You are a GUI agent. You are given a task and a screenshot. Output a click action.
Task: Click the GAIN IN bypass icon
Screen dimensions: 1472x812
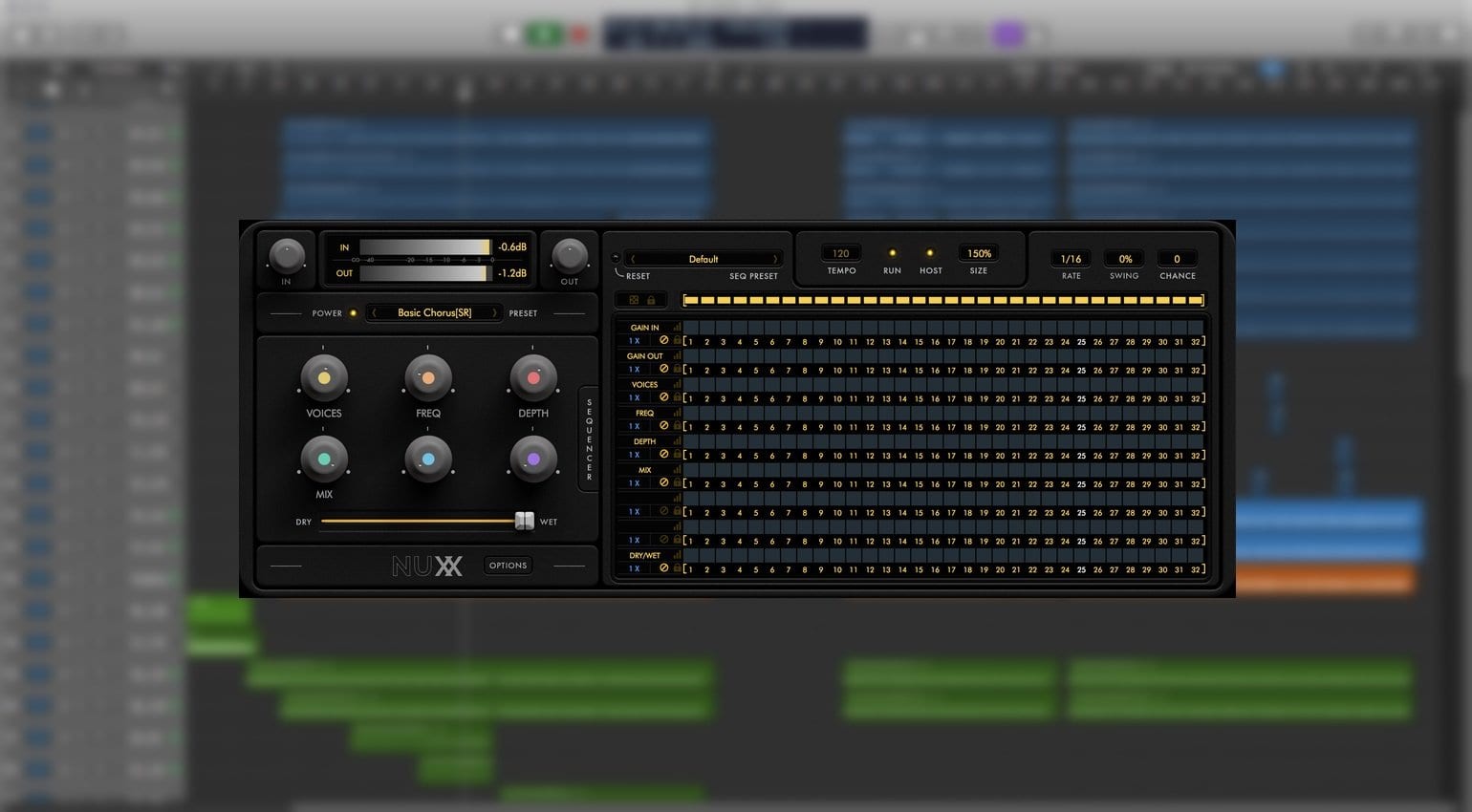click(x=663, y=340)
